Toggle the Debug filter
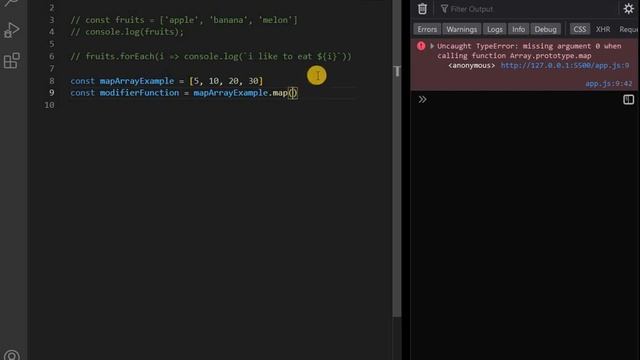Screen dimensions: 640x360 [x=545, y=29]
